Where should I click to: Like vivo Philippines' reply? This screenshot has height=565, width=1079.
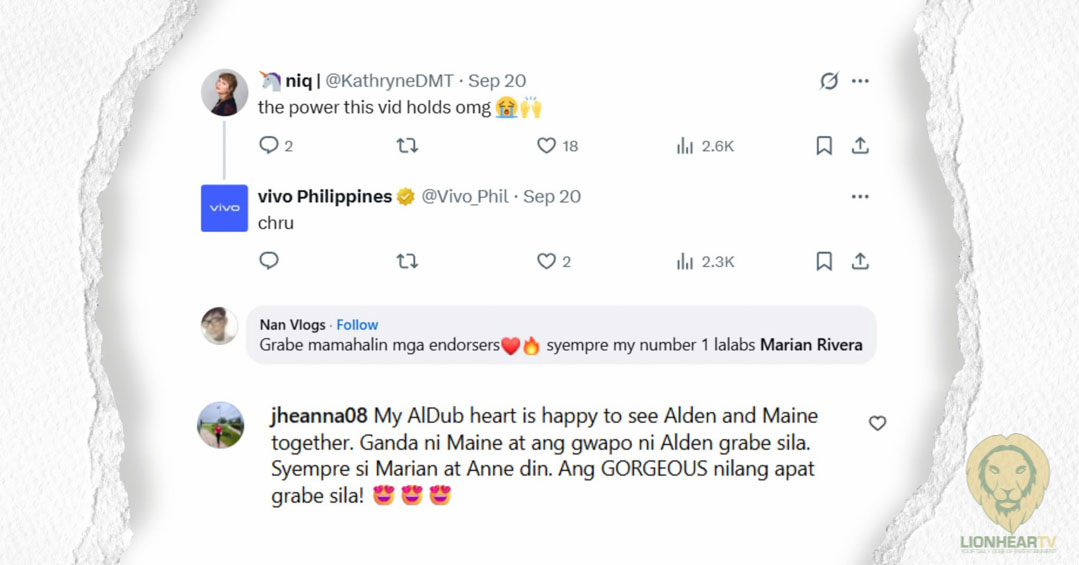546,261
